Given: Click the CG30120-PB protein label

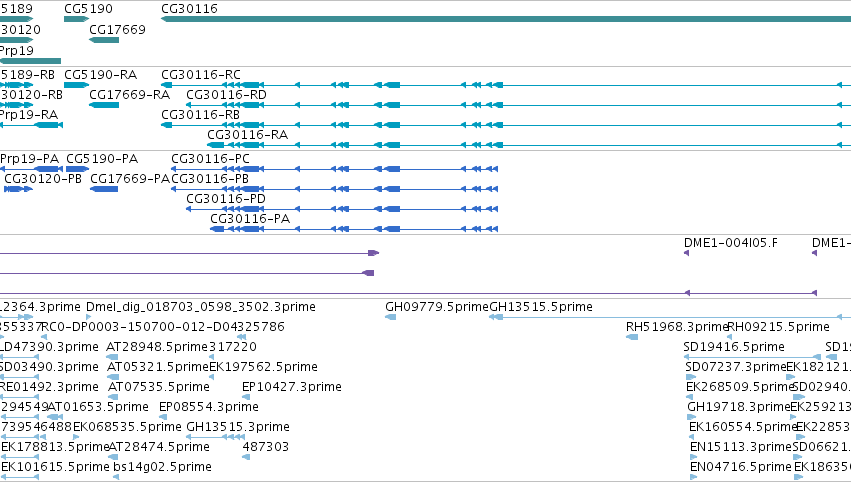Looking at the screenshot, I should [x=43, y=179].
